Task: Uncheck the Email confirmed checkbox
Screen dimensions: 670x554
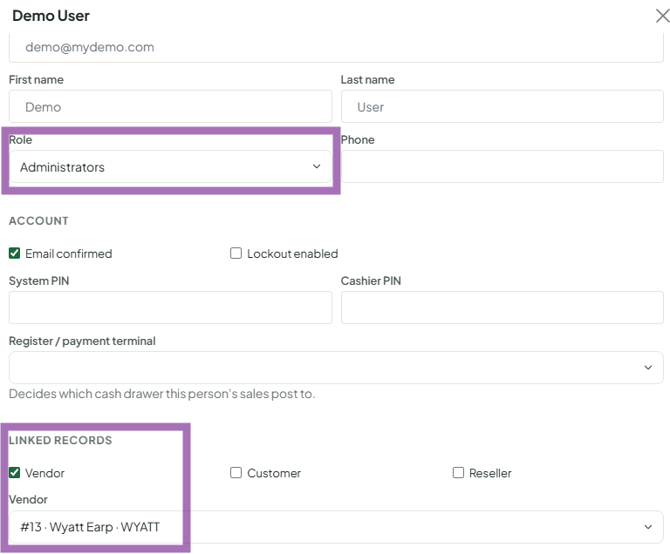Action: tap(15, 253)
